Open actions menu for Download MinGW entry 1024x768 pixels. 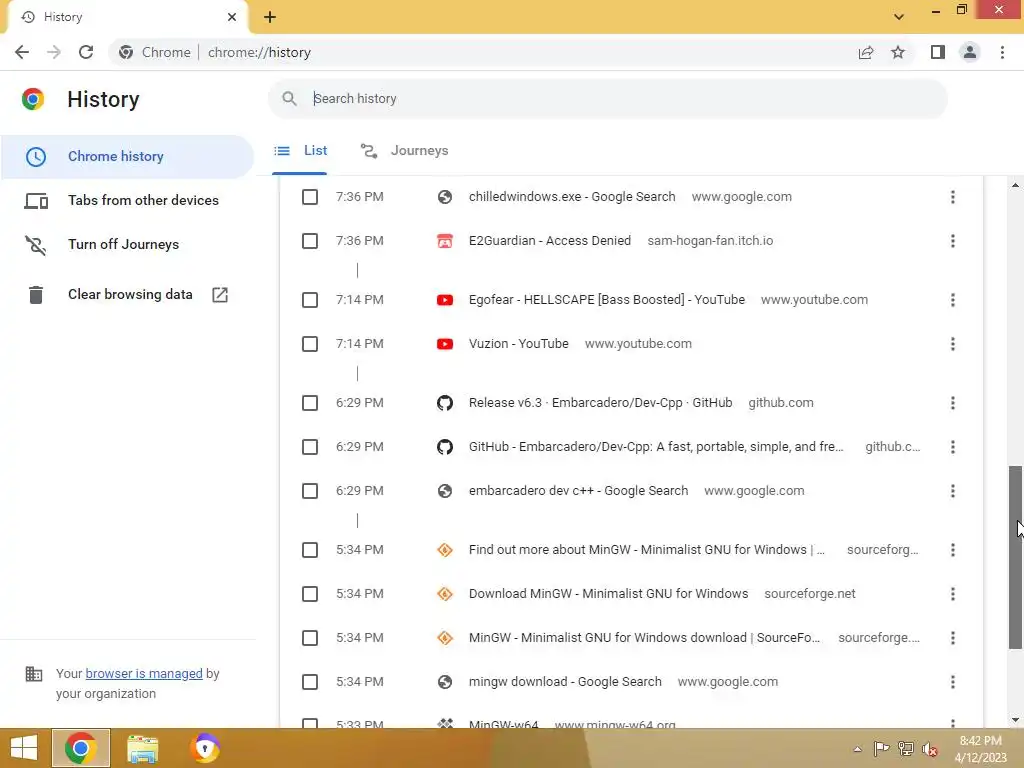click(953, 594)
